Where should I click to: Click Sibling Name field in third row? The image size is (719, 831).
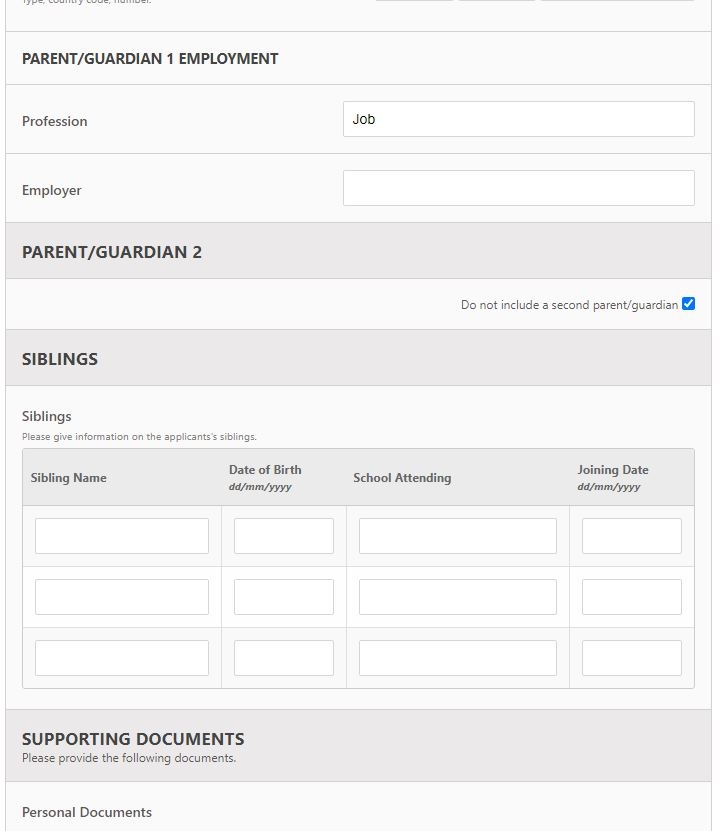[x=122, y=658]
